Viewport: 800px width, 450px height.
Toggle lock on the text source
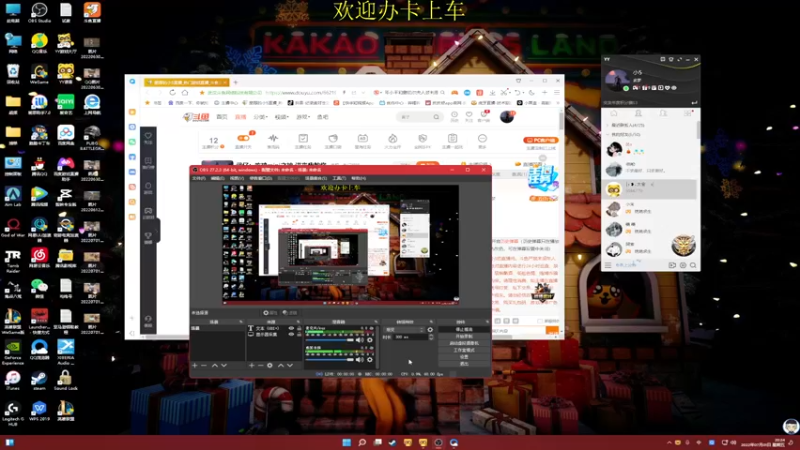point(299,328)
